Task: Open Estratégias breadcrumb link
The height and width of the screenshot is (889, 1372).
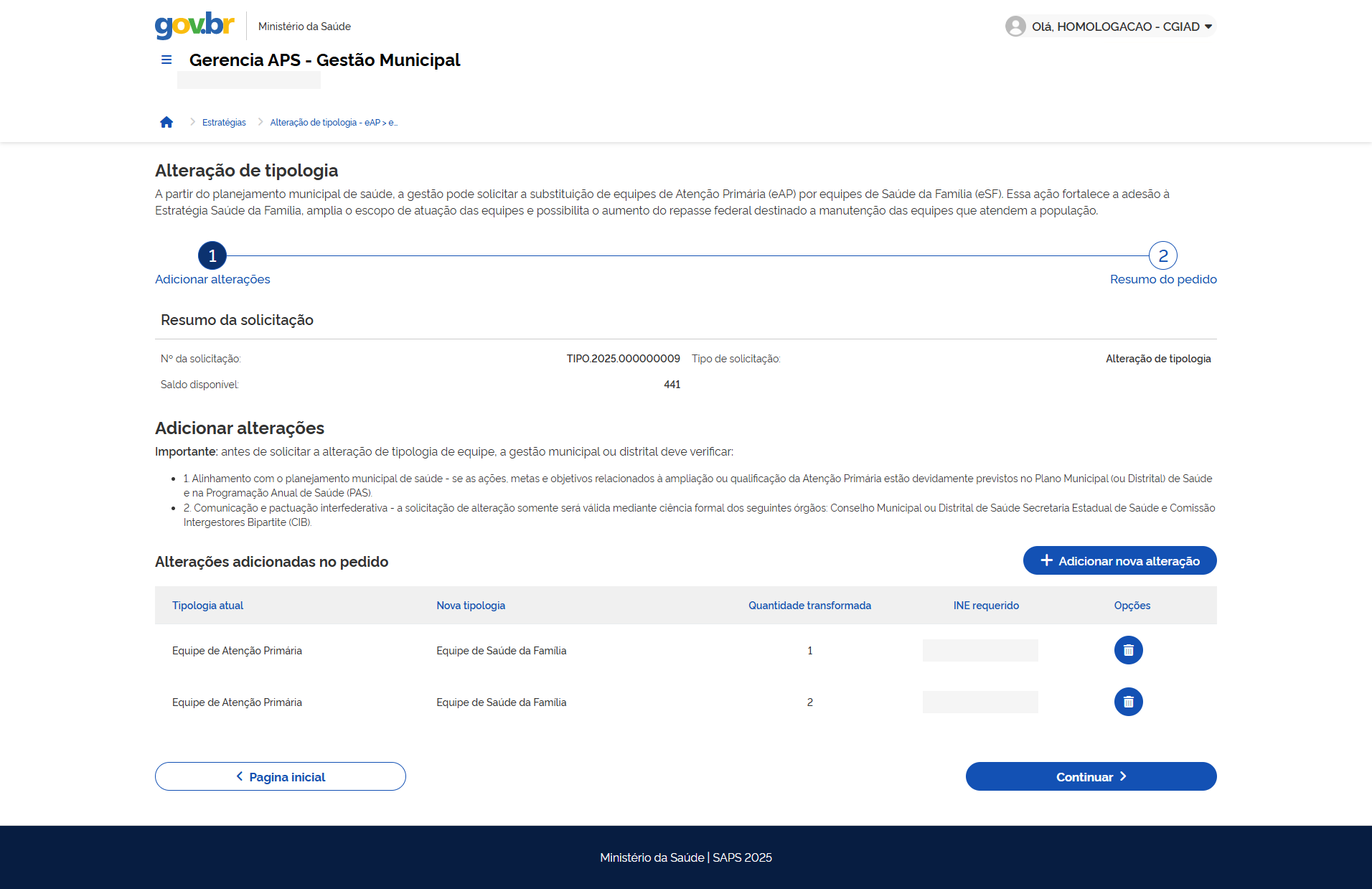Action: tap(224, 123)
